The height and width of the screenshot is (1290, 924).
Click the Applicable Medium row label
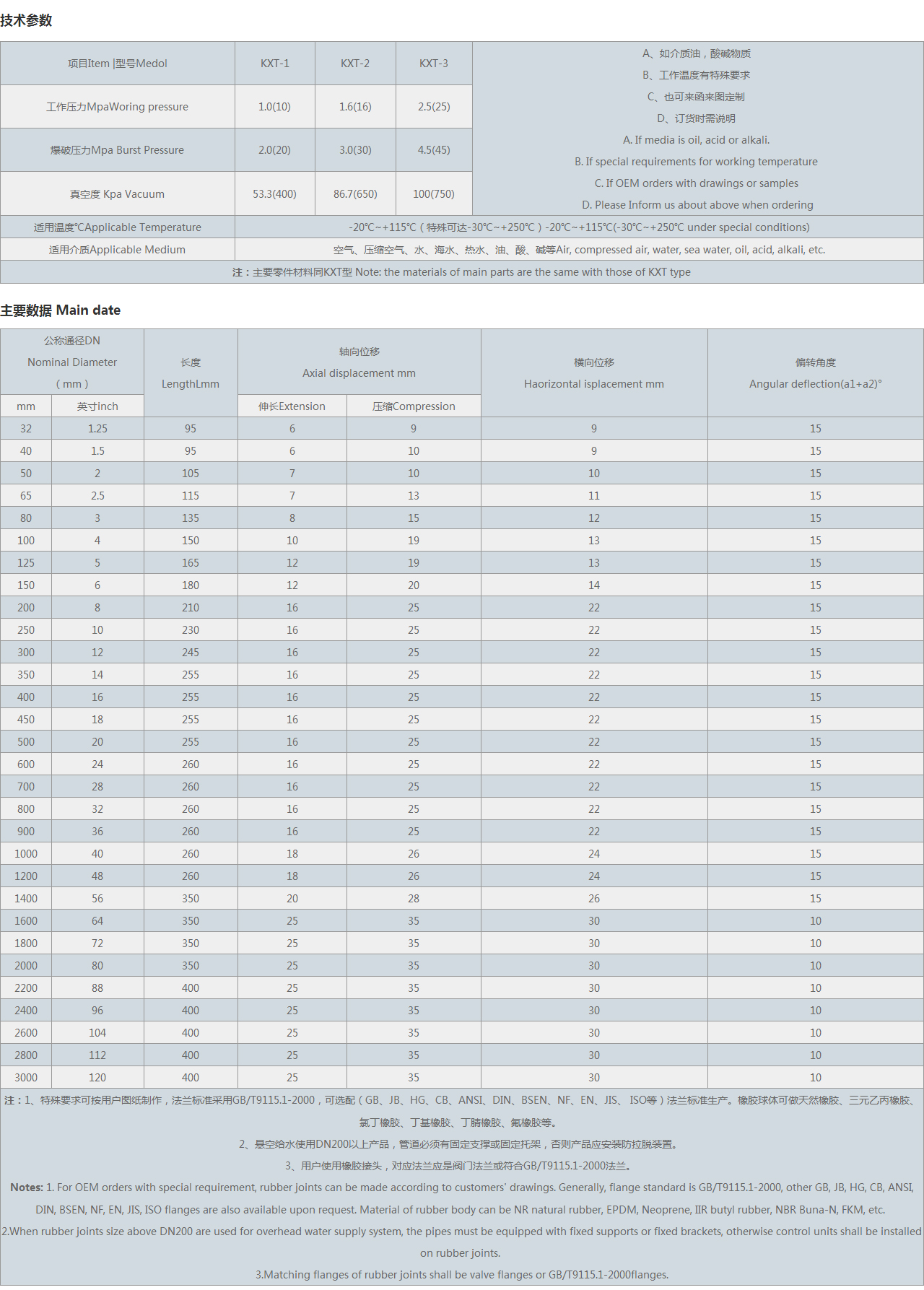click(117, 250)
